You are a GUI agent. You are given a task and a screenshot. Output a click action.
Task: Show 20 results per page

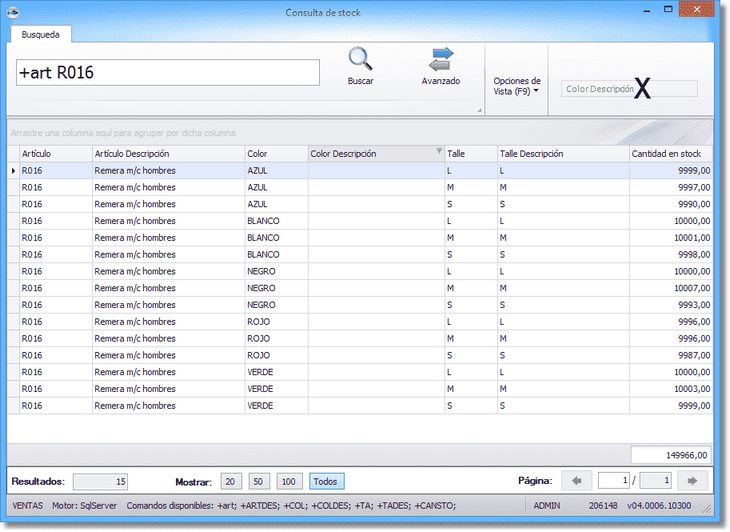[232, 481]
